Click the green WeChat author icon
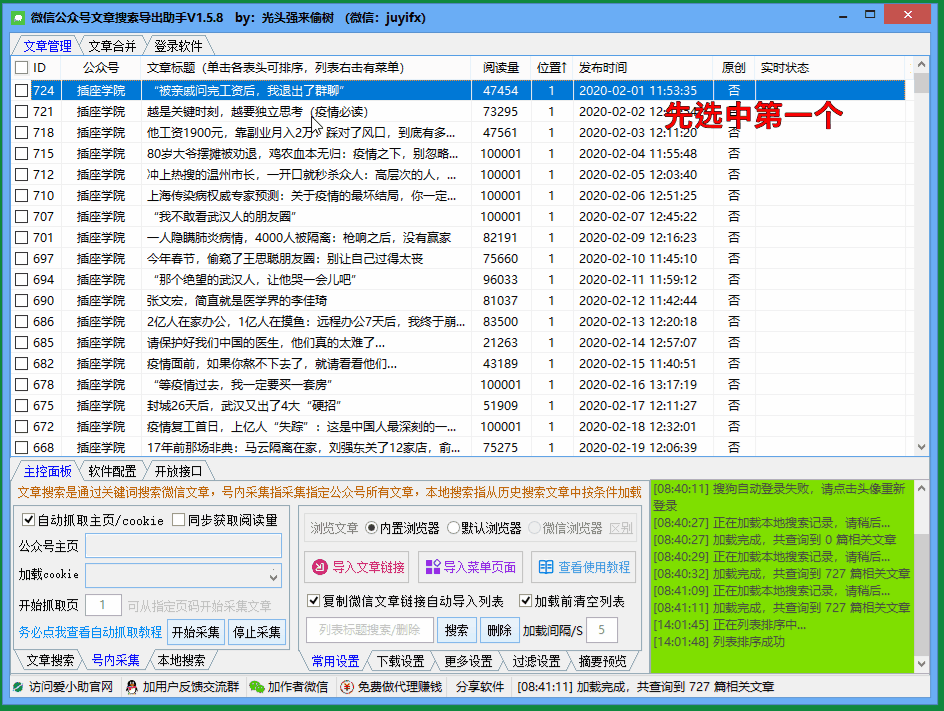 pos(257,687)
